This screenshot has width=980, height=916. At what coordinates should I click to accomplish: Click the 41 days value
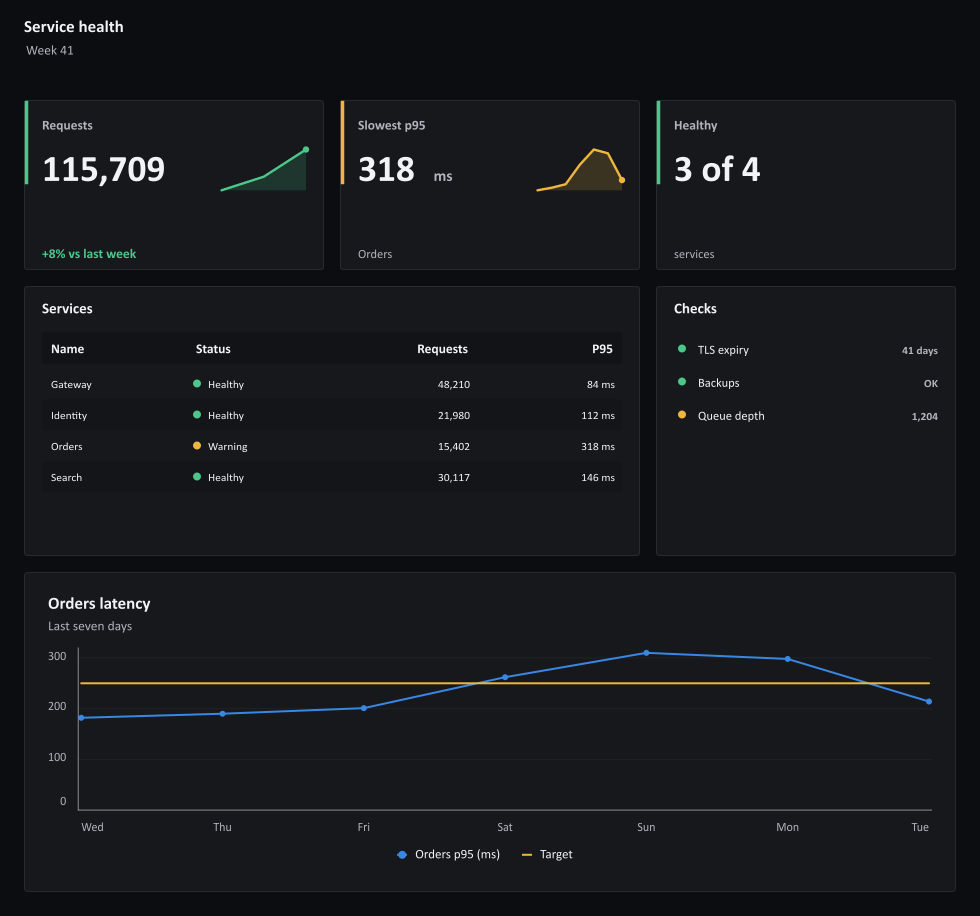pyautogui.click(x=919, y=351)
